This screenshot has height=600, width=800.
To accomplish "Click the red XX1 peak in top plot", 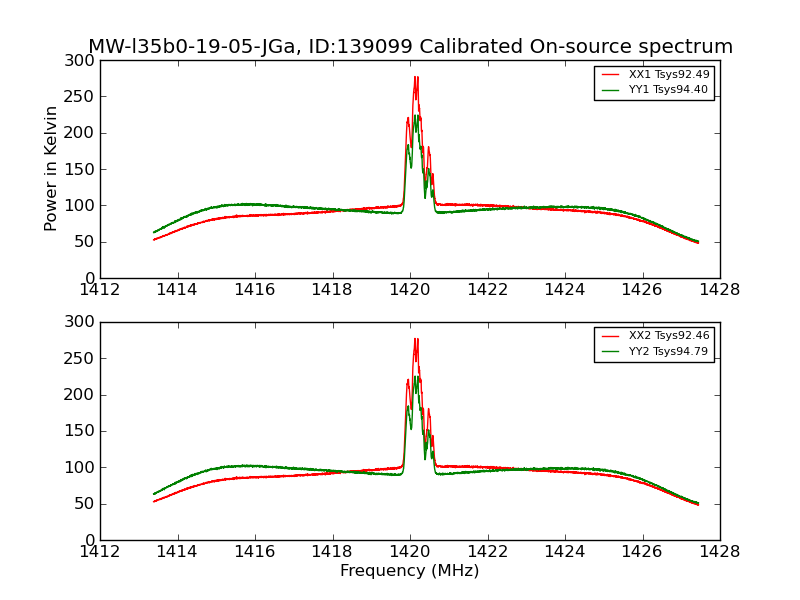I will coord(416,78).
